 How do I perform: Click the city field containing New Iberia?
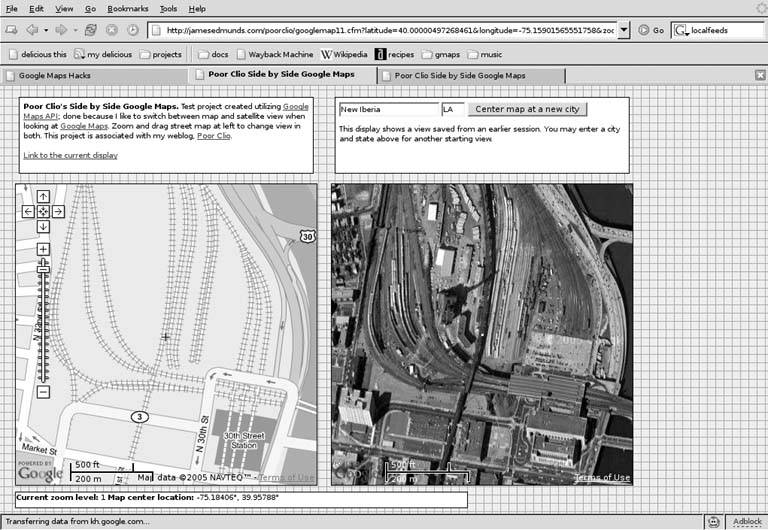pos(388,109)
